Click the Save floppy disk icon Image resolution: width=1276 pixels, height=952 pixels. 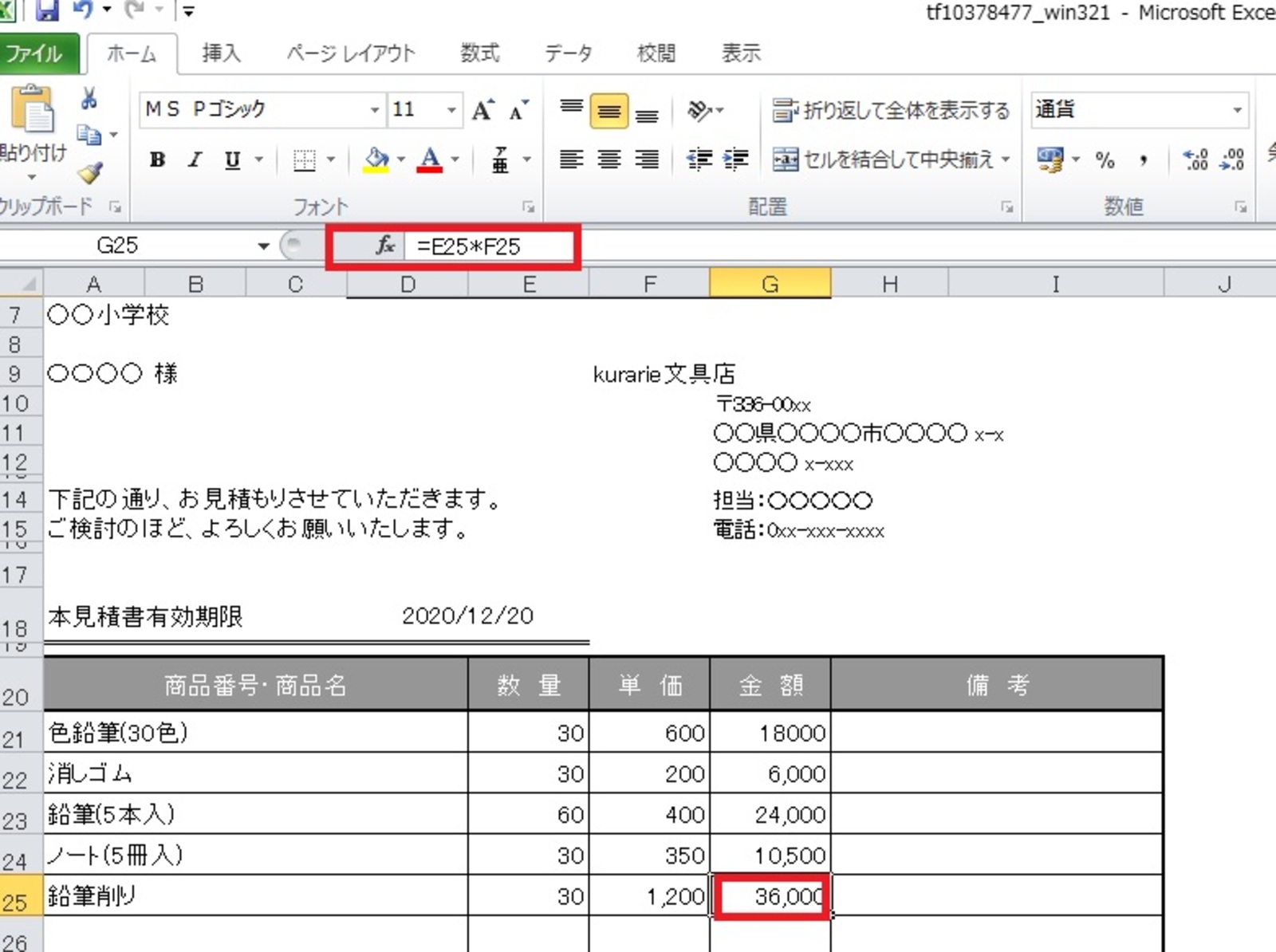pos(47,10)
